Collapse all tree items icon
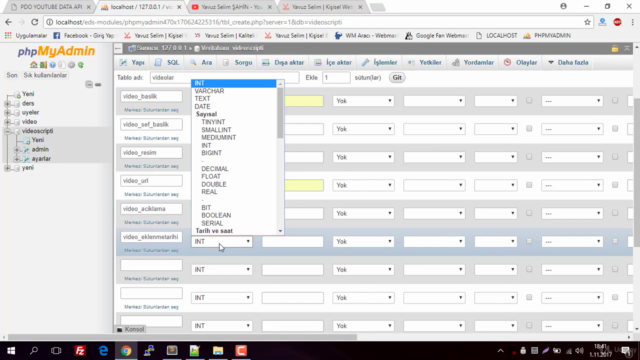The image size is (640, 360). 89,84
